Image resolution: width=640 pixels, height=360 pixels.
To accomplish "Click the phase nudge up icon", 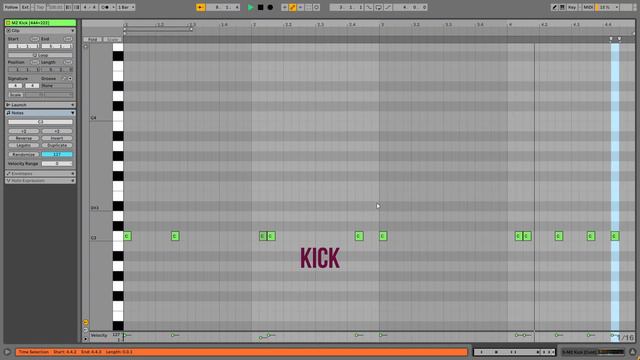I will click(76, 7).
